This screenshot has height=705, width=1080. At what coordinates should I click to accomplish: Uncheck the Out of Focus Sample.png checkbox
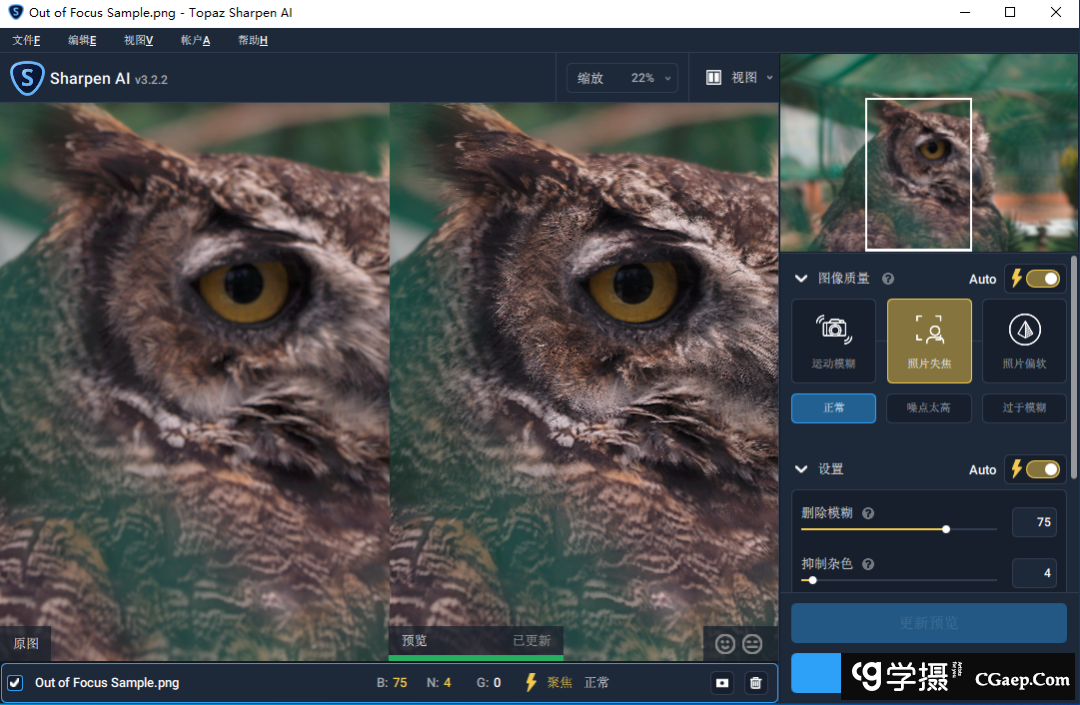tap(15, 683)
